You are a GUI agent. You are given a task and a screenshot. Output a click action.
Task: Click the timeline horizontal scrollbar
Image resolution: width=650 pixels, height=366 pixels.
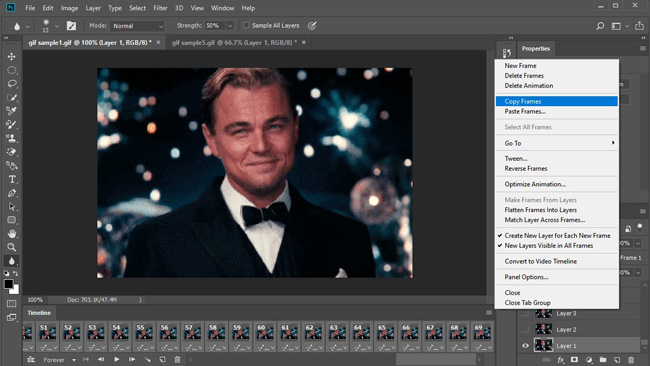pyautogui.click(x=436, y=359)
